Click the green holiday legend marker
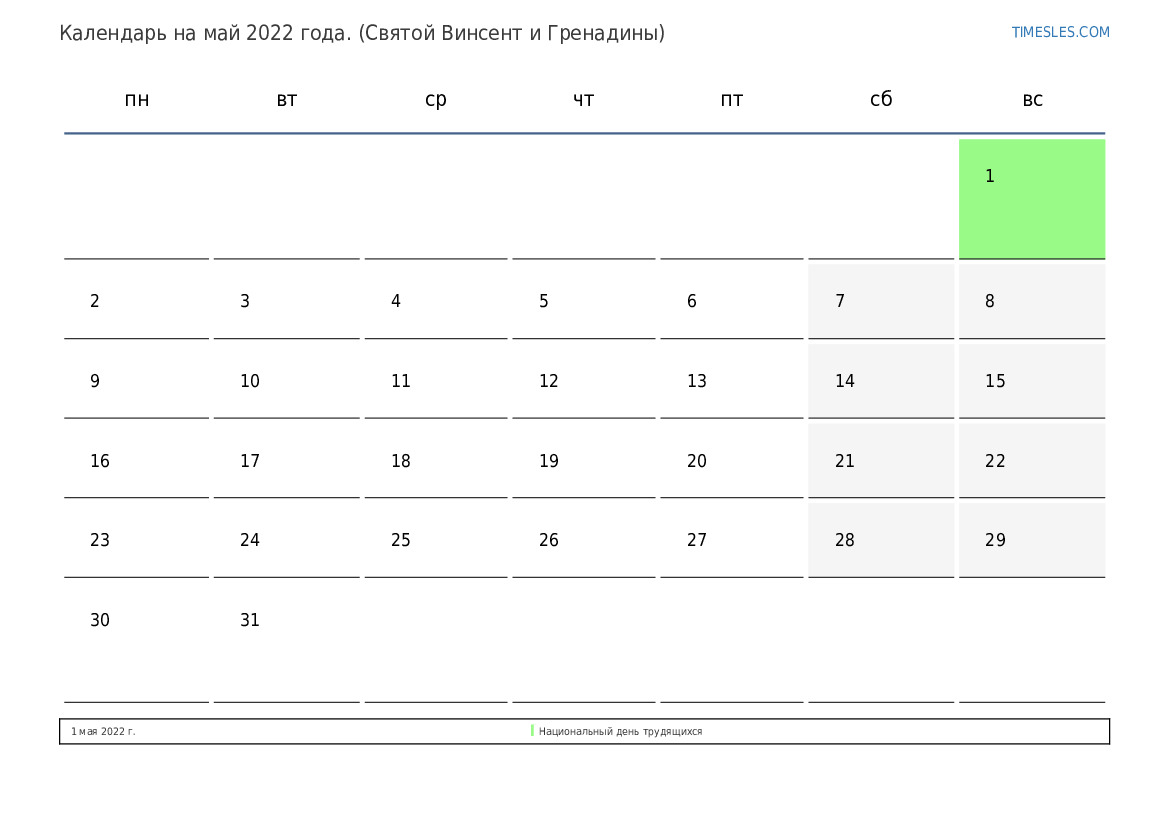This screenshot has height=827, width=1169. (532, 731)
